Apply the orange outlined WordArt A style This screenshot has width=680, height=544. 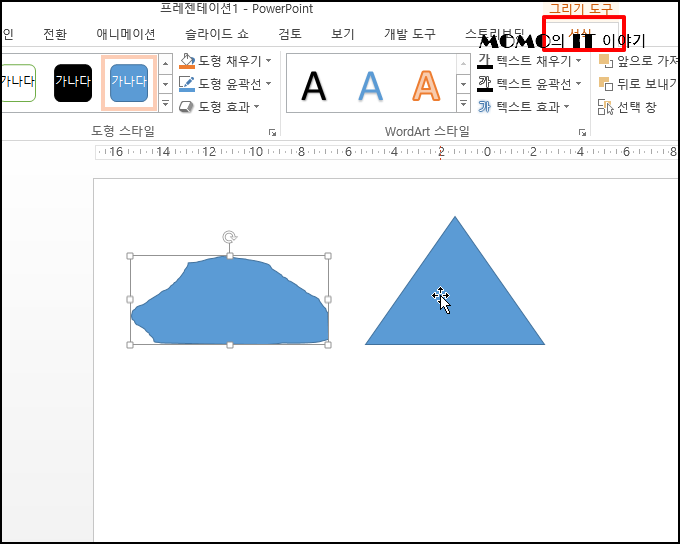(426, 86)
